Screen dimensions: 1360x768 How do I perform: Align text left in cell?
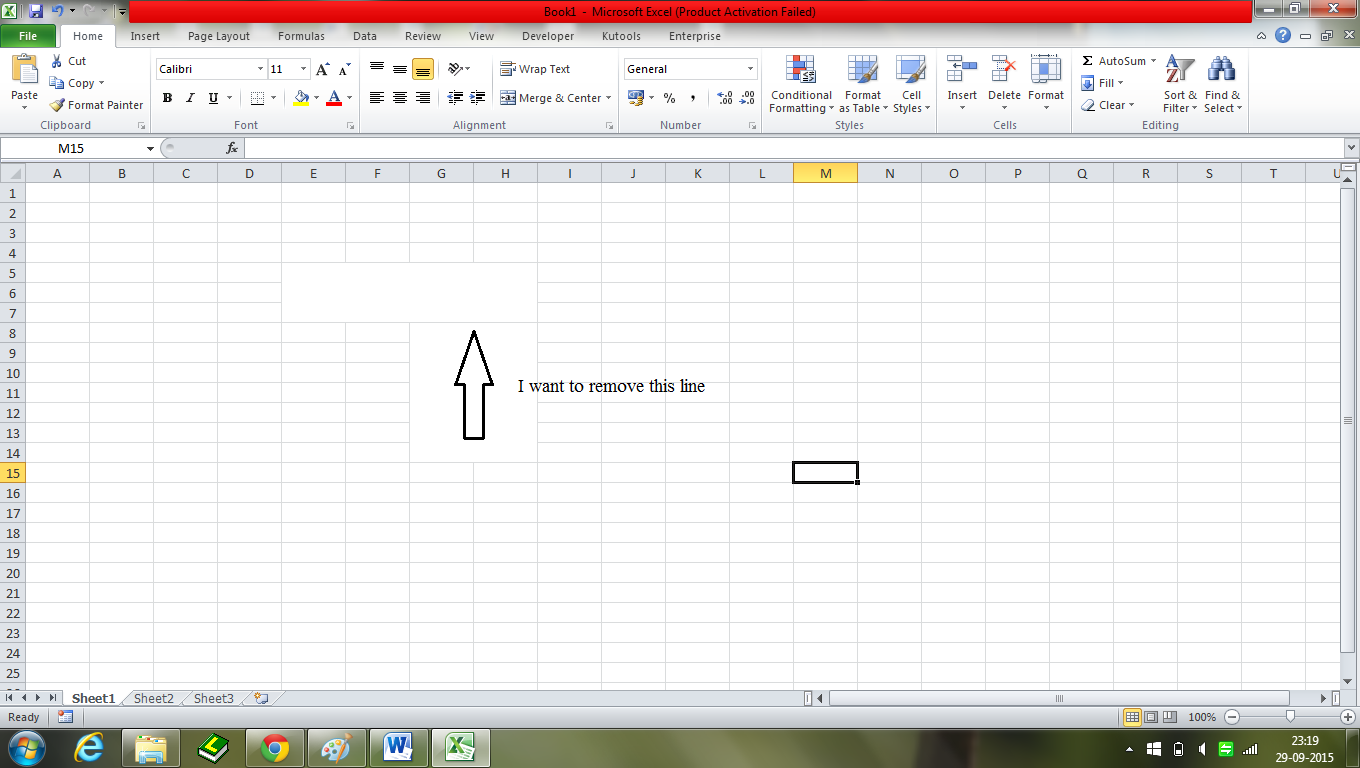[x=377, y=98]
